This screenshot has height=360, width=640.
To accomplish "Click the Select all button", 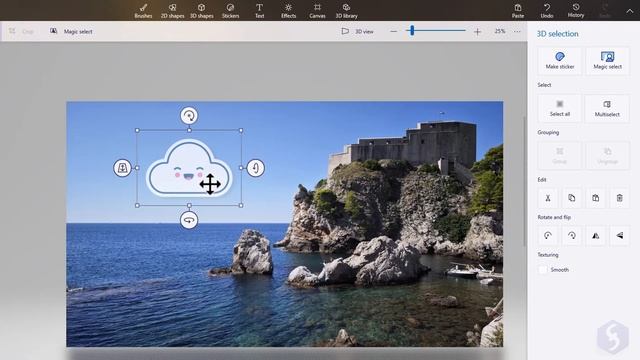I will (x=560, y=108).
